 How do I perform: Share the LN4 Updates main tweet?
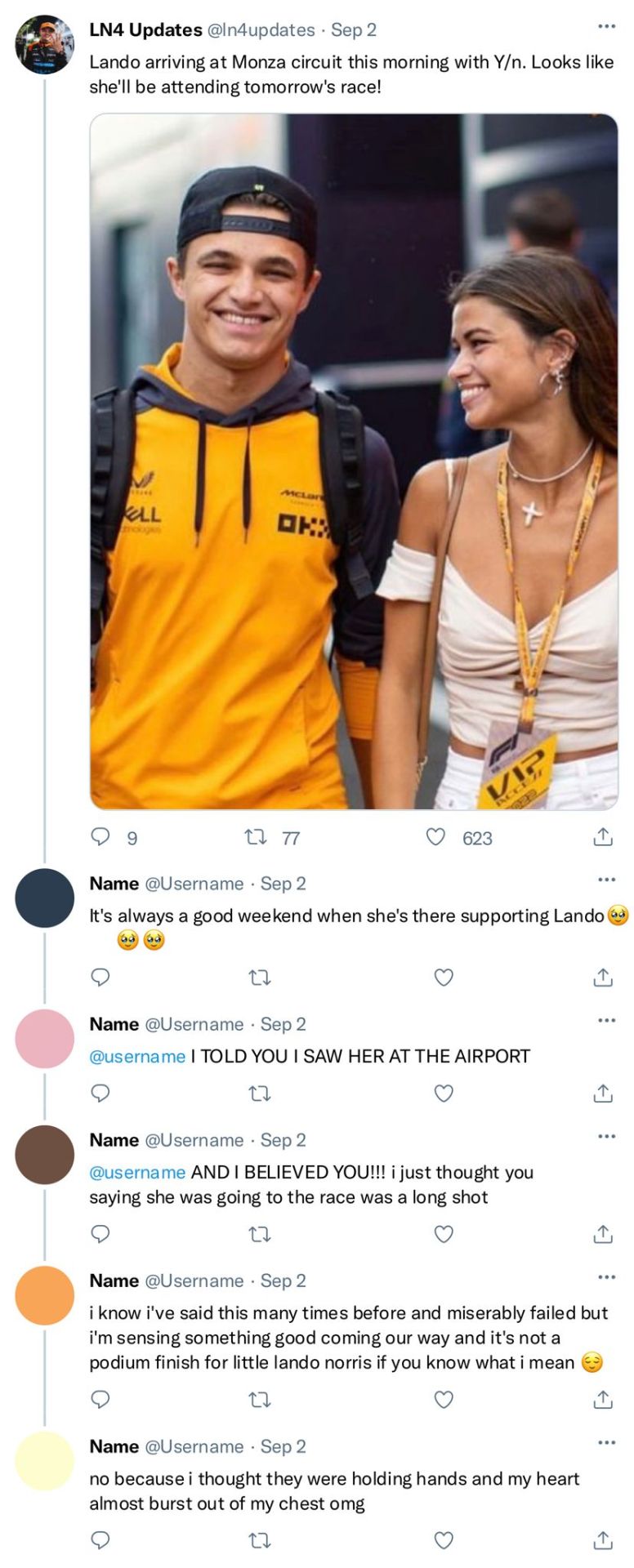tap(602, 836)
